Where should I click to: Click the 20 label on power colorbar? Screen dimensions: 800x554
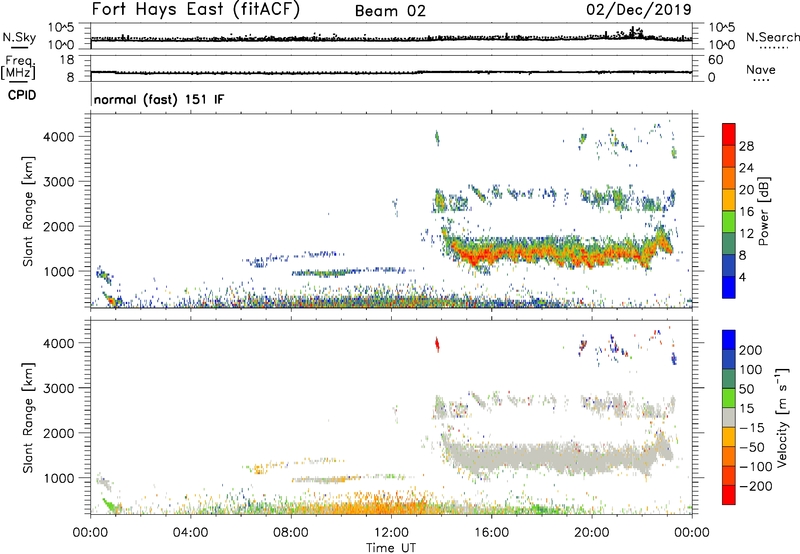(746, 190)
